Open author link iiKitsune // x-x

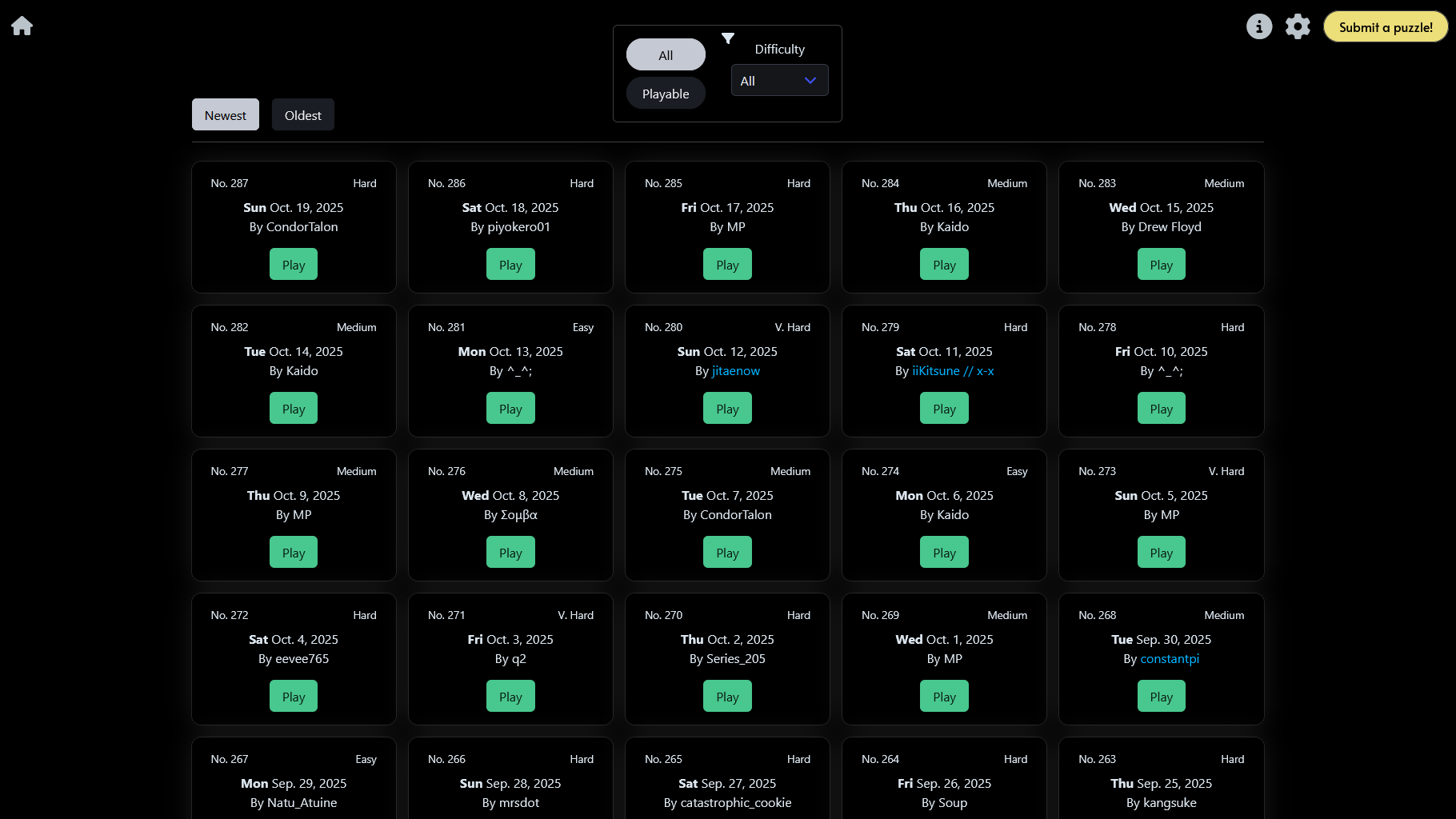pyautogui.click(x=953, y=371)
